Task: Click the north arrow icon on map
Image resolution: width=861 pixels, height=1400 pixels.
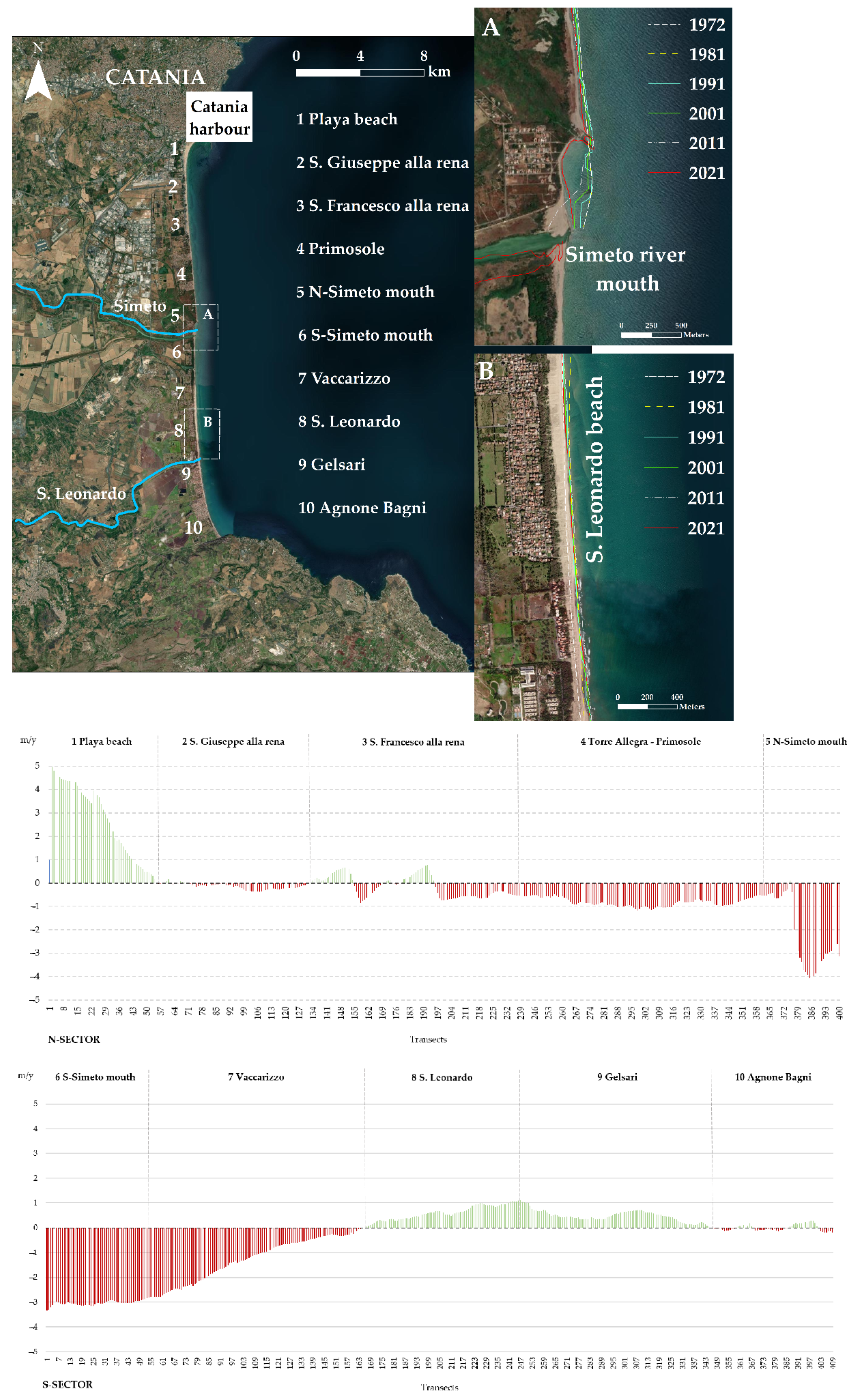Action: [38, 80]
